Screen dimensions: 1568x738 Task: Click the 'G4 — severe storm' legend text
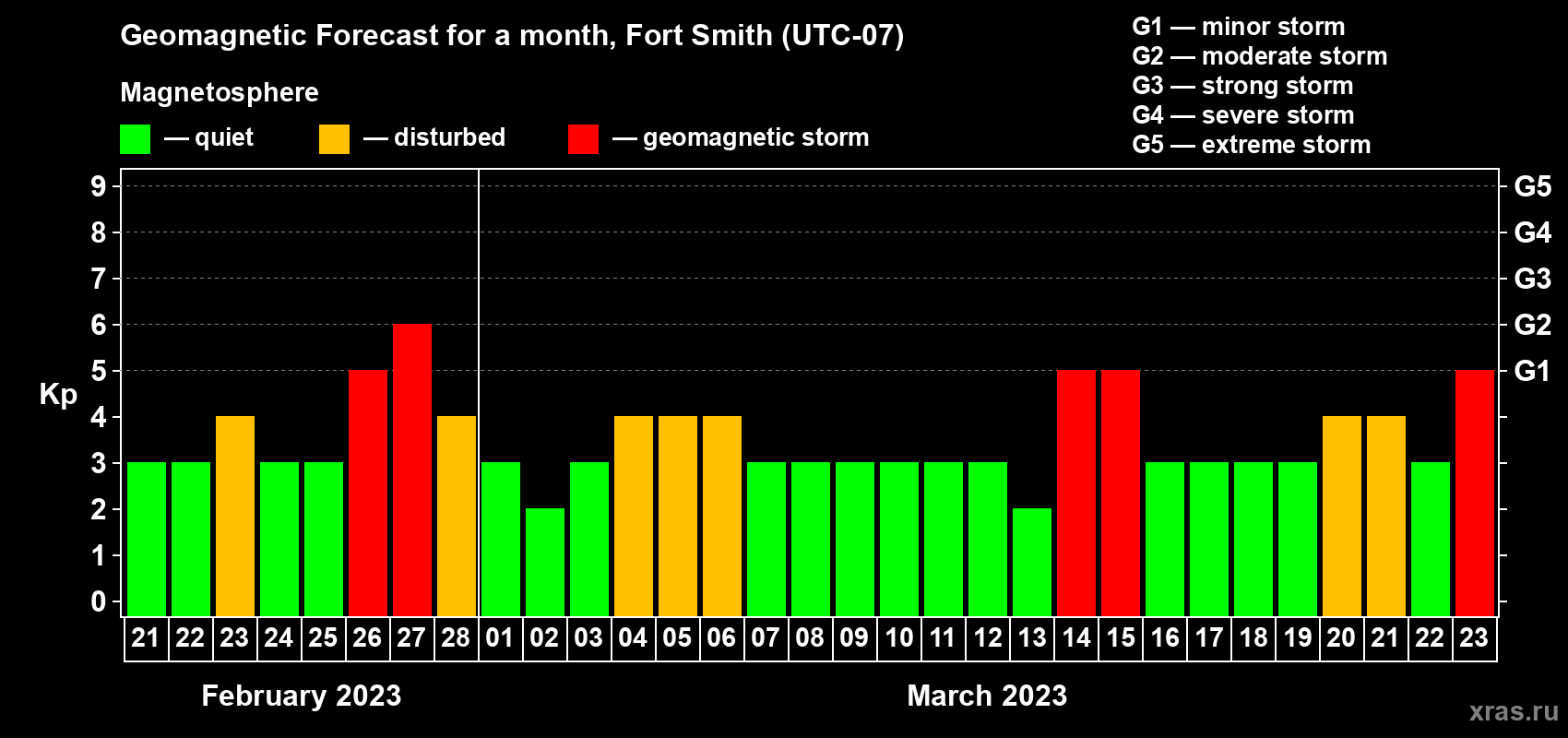(x=1243, y=115)
